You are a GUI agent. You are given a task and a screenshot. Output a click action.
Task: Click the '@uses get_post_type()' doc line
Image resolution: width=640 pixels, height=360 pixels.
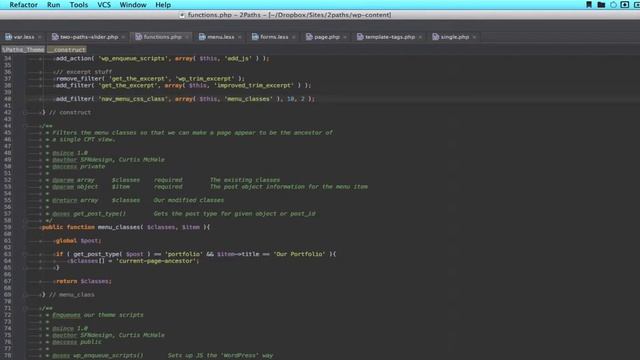(184, 213)
